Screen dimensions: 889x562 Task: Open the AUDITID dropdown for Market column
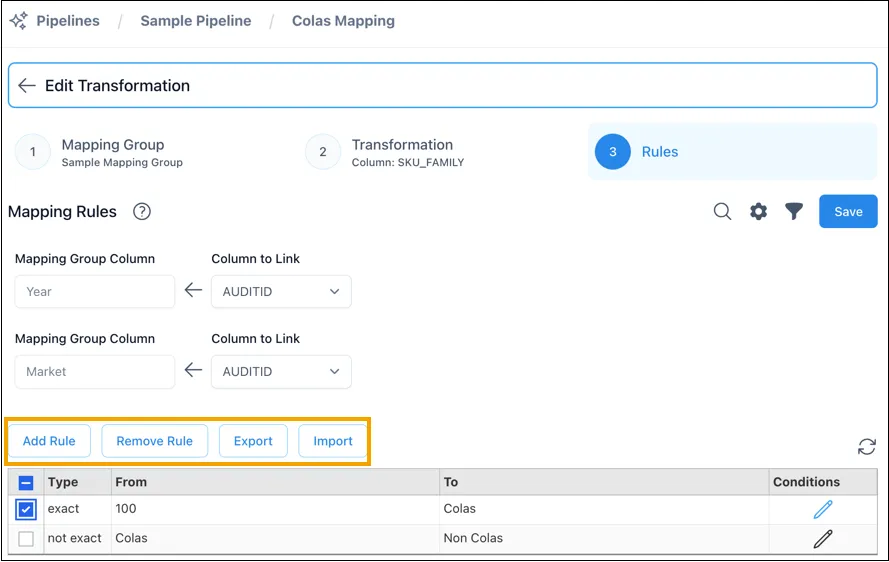281,371
